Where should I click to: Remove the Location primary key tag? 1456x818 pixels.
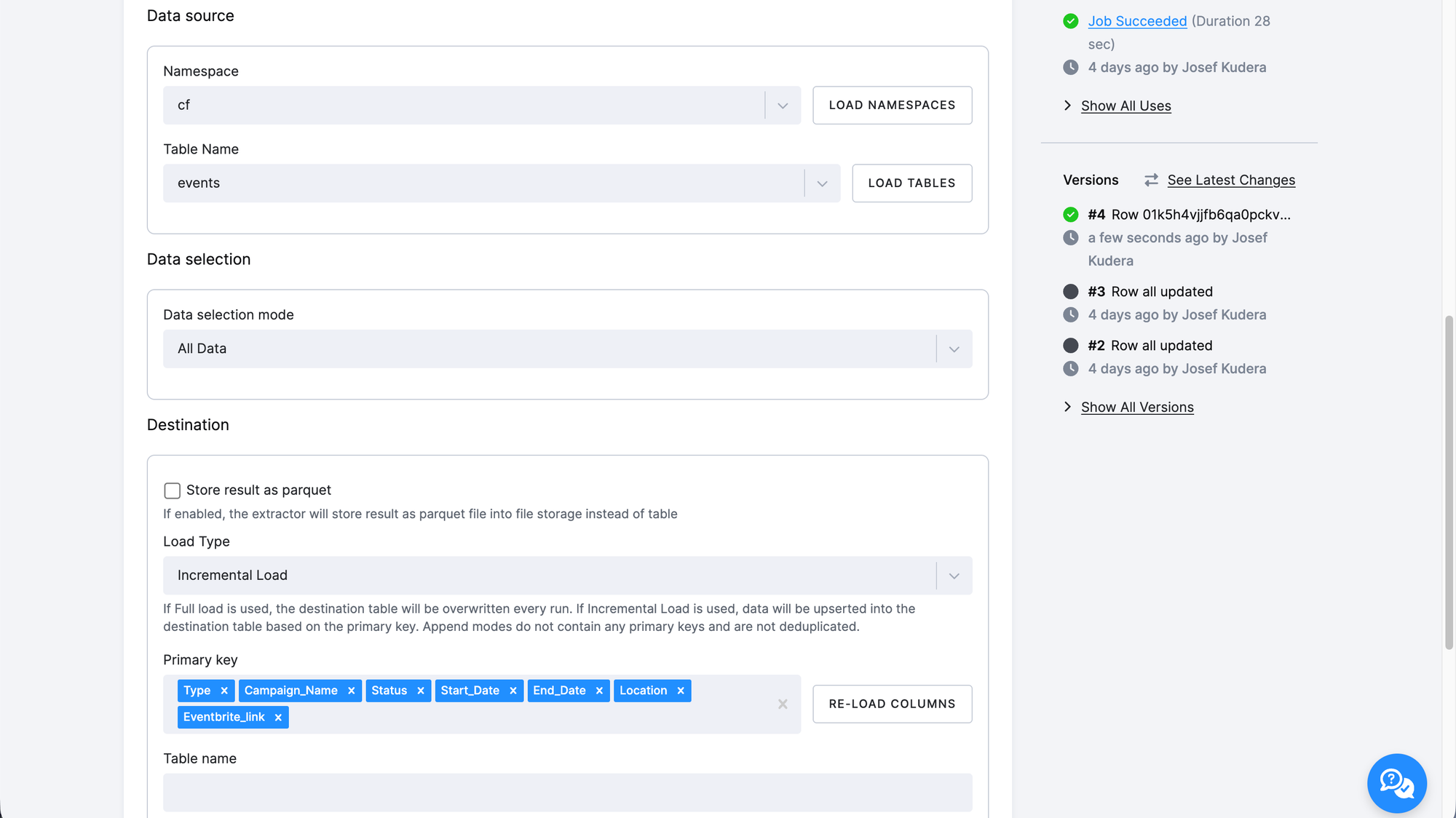[x=681, y=691]
